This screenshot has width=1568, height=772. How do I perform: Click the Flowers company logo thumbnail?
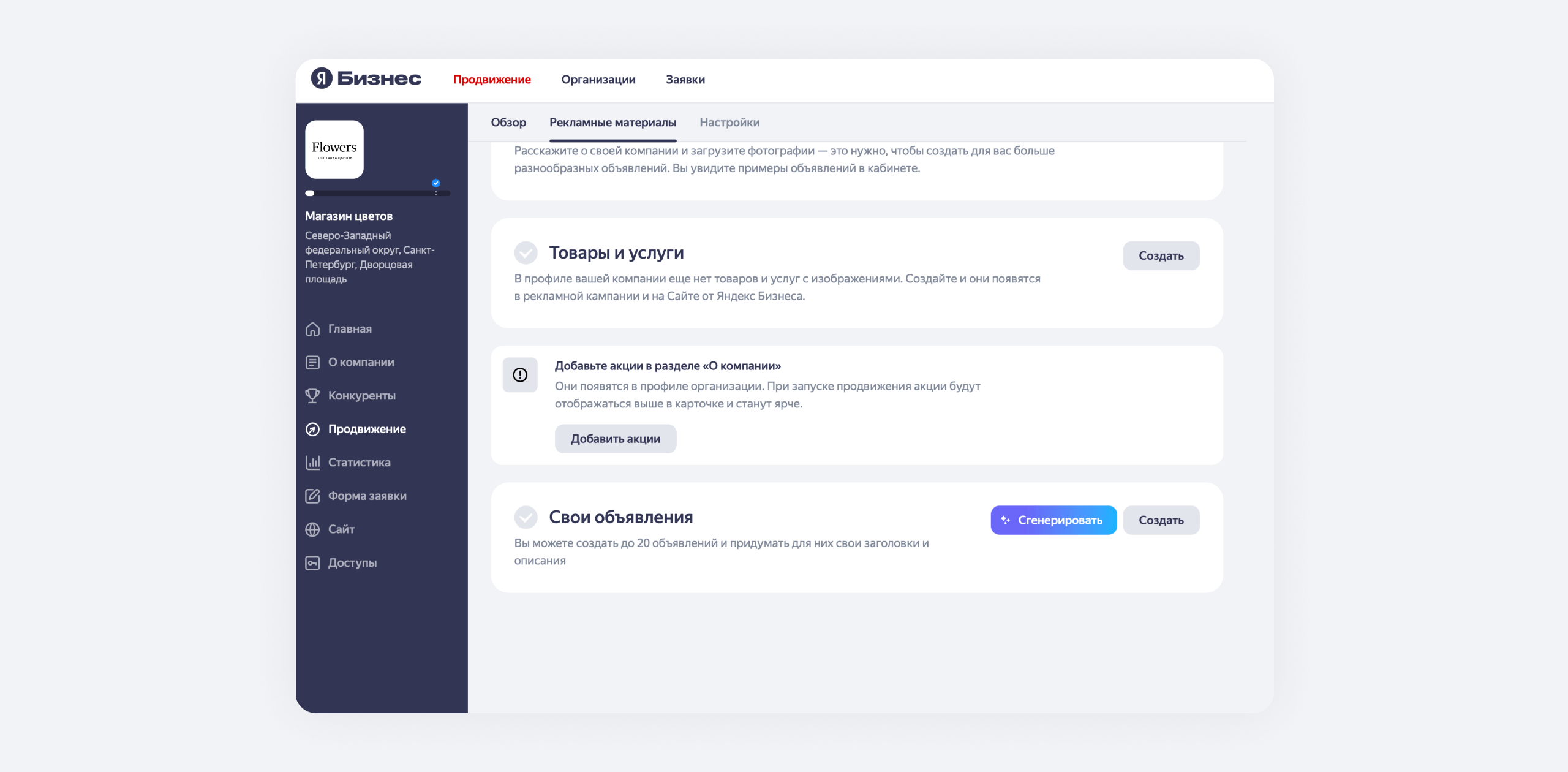coord(334,149)
